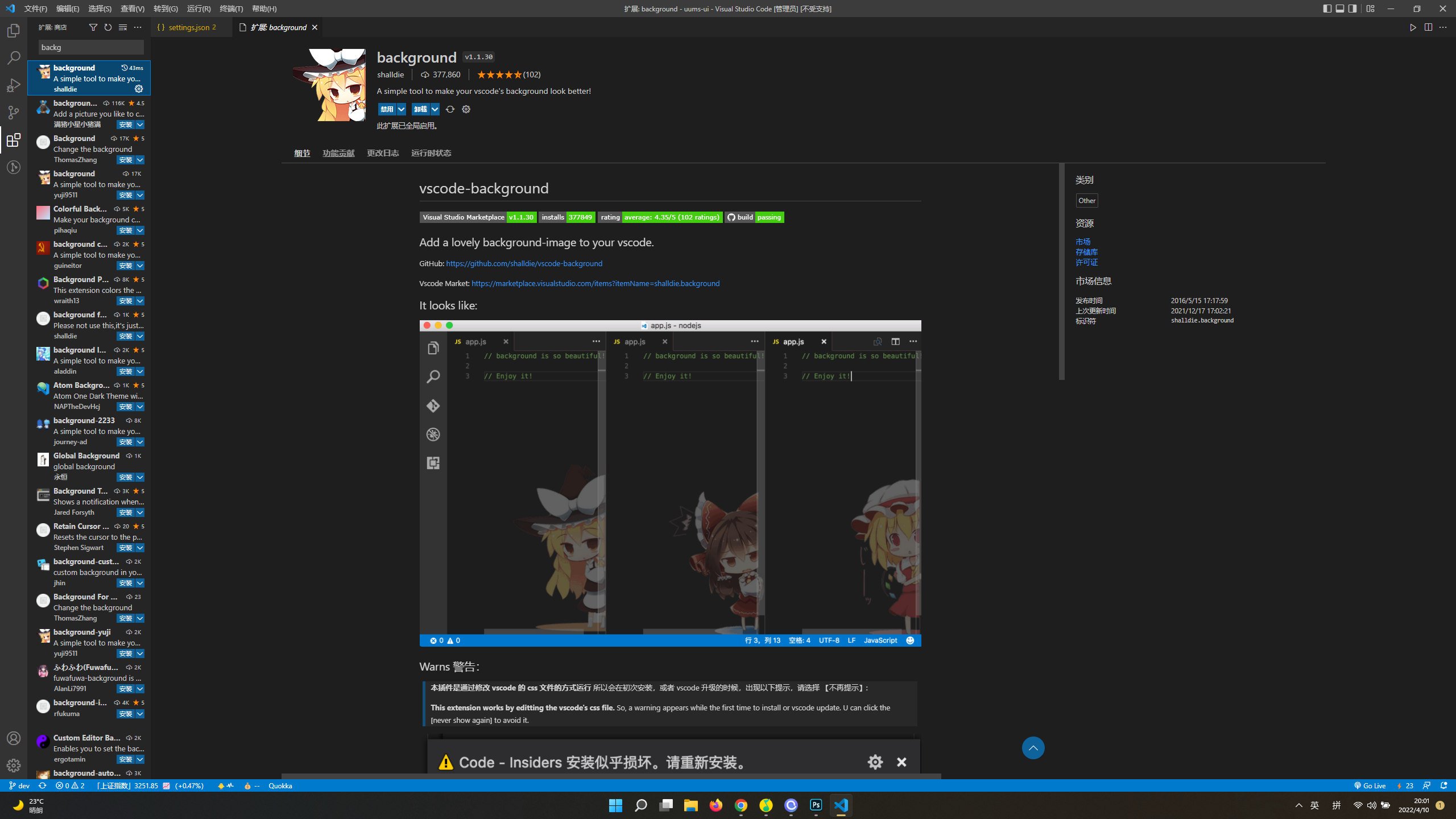1456x819 pixels.
Task: Open the Manage gear at bottom of activity bar
Action: pyautogui.click(x=14, y=765)
